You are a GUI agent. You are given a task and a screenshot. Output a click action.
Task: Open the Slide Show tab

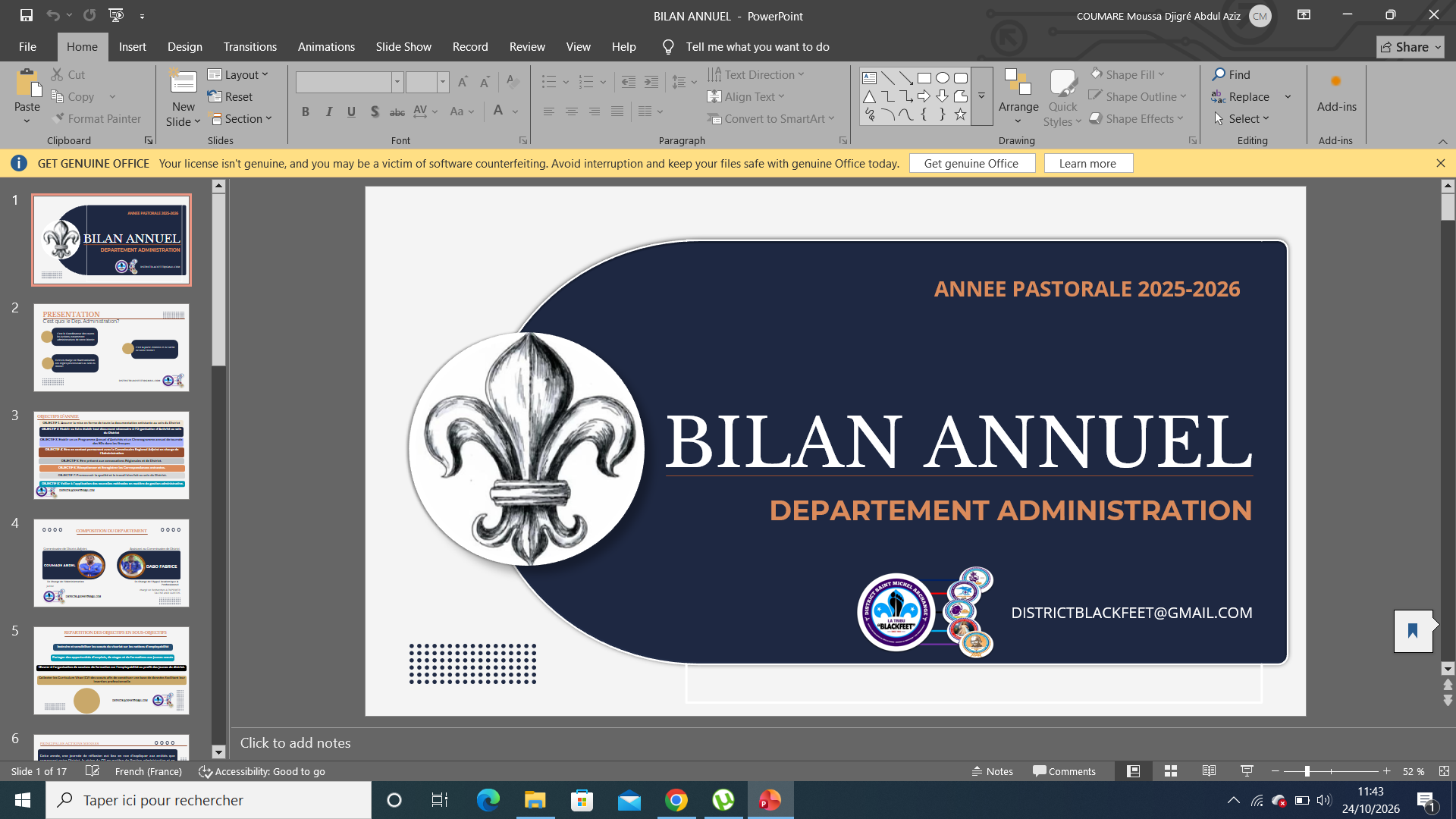pyautogui.click(x=403, y=47)
